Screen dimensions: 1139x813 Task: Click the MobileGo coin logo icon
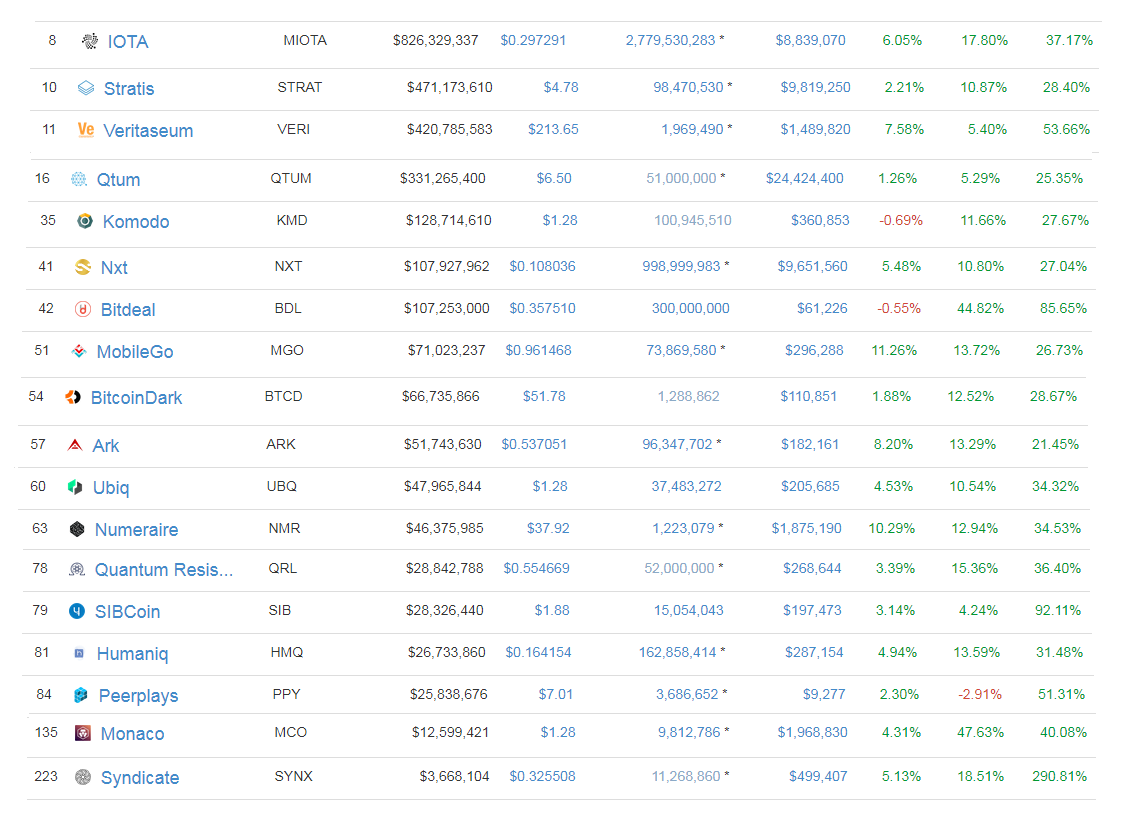coord(78,352)
